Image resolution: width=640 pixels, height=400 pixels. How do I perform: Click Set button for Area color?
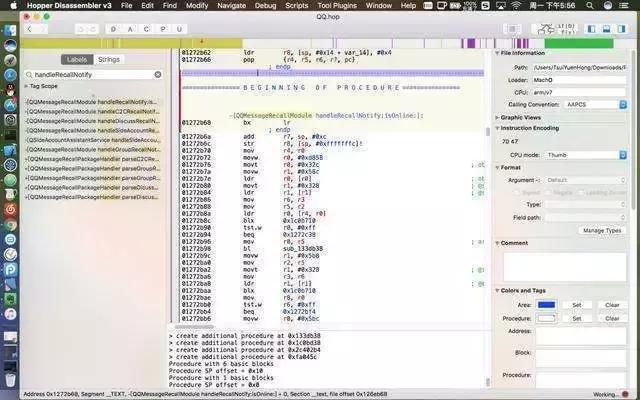pos(577,305)
